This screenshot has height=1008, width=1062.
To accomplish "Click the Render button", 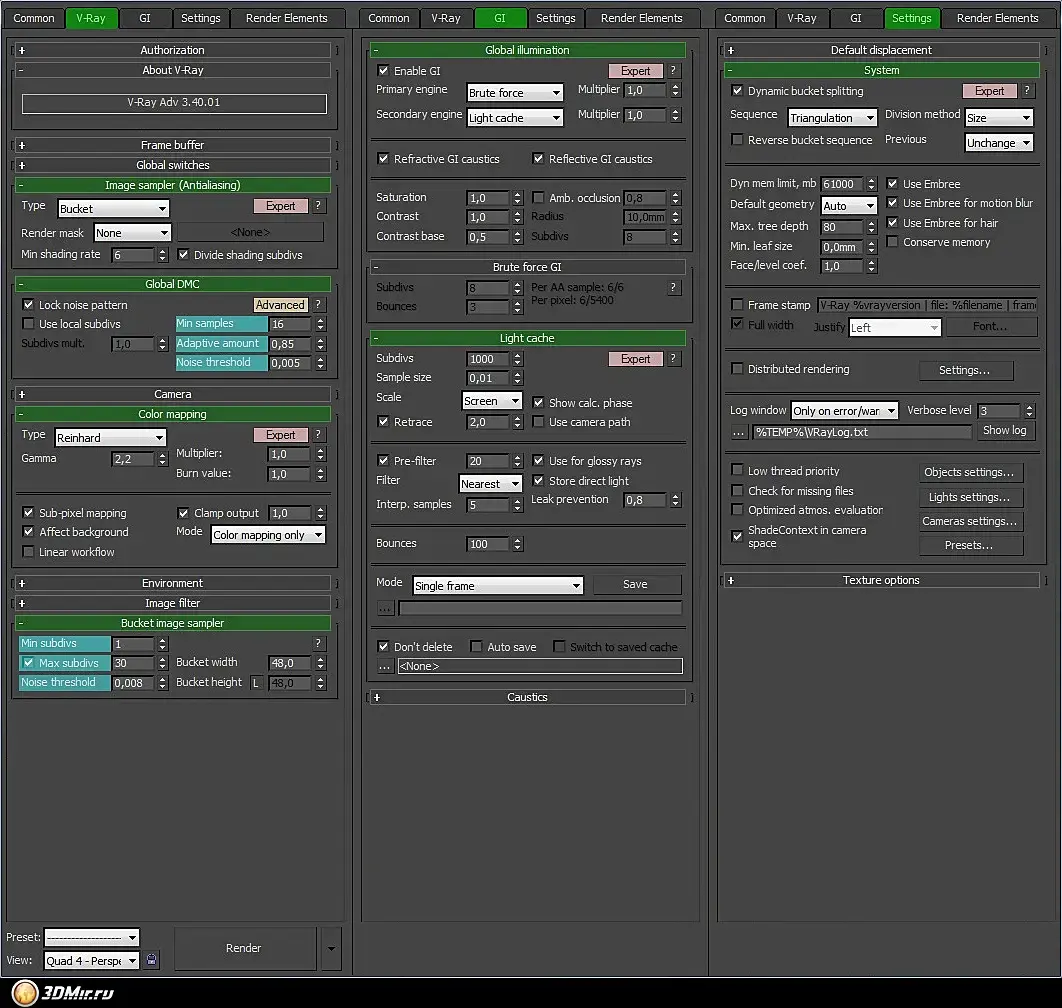I will pos(244,948).
